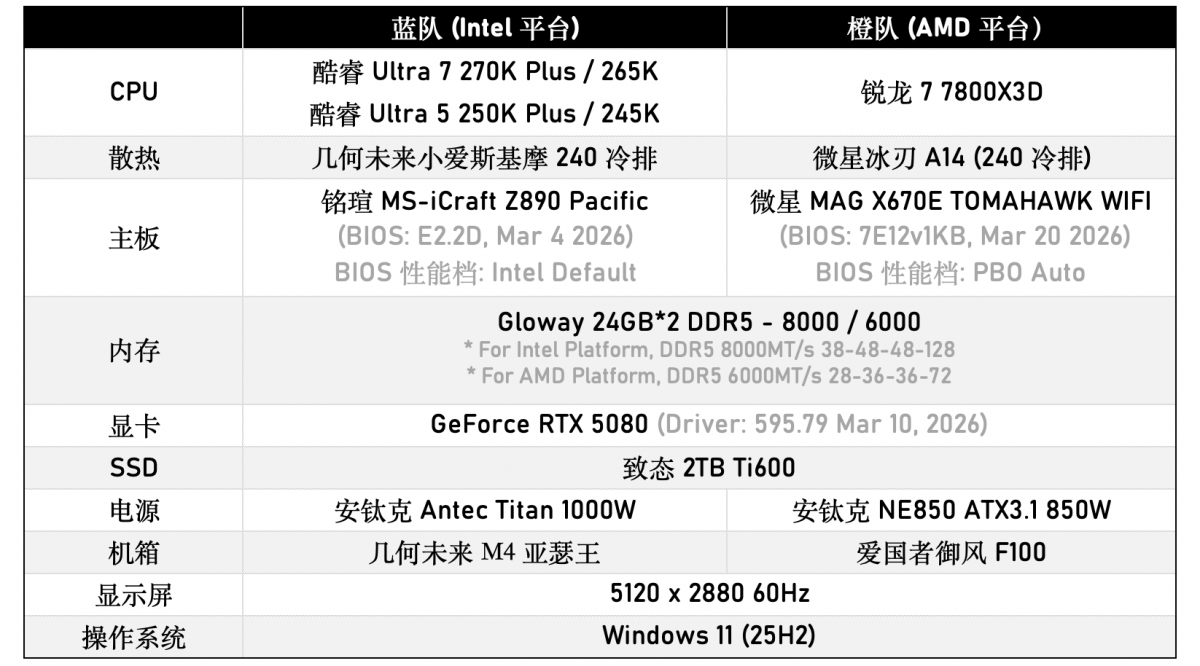Click the 安钛克 Antec Titan 1000W cell
This screenshot has width=1200, height=666.
485,510
